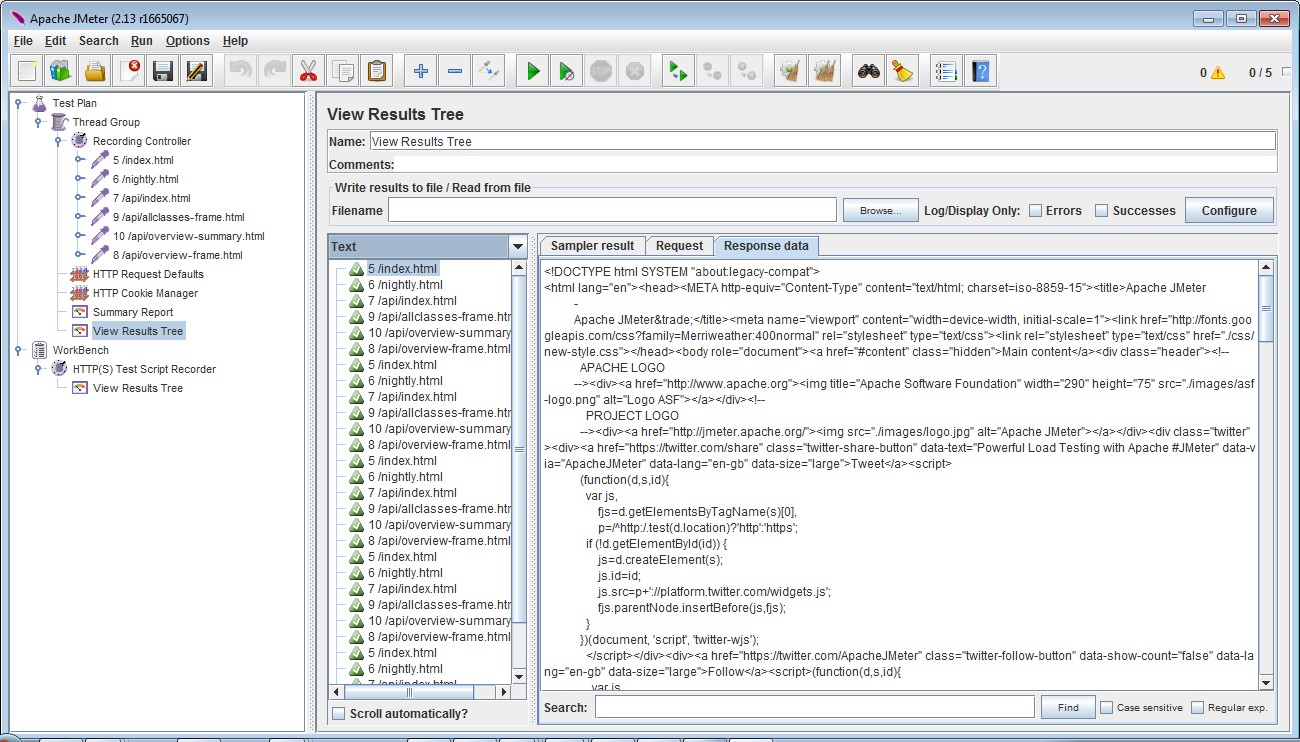The image size is (1300, 742).
Task: Click the Help question mark icon
Action: 981,71
